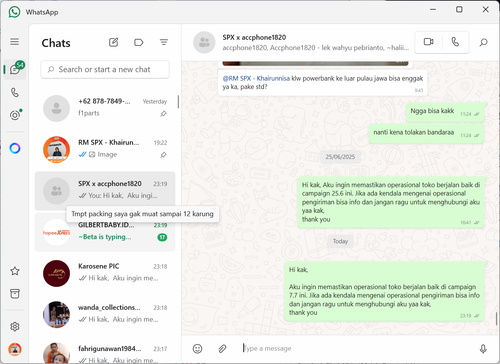
Task: Open the label icon next to new chat
Action: [x=138, y=42]
